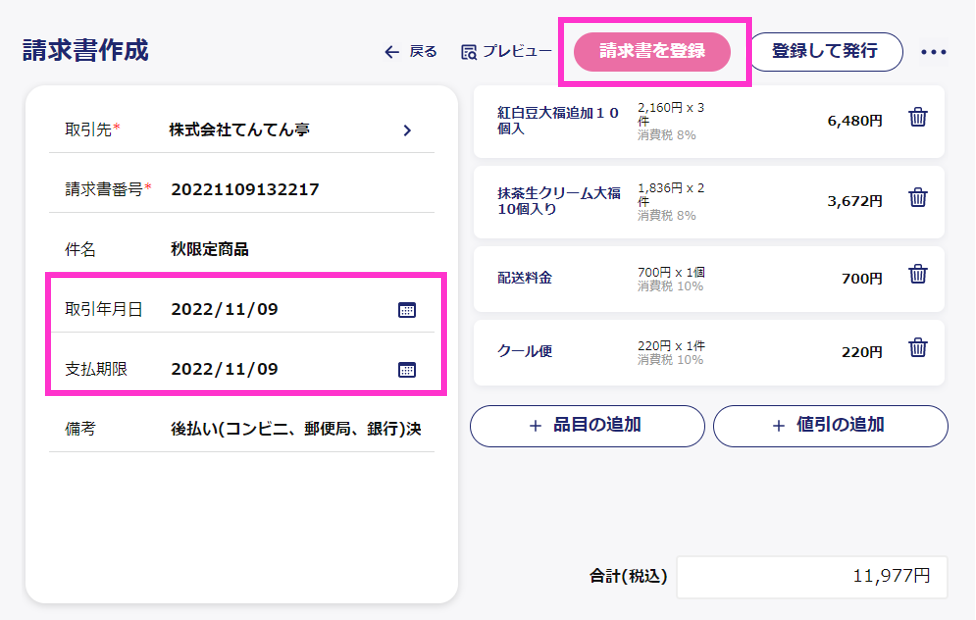The width and height of the screenshot is (976, 620).
Task: Edit the 請求書番号 field 20221109132217
Action: (245, 189)
